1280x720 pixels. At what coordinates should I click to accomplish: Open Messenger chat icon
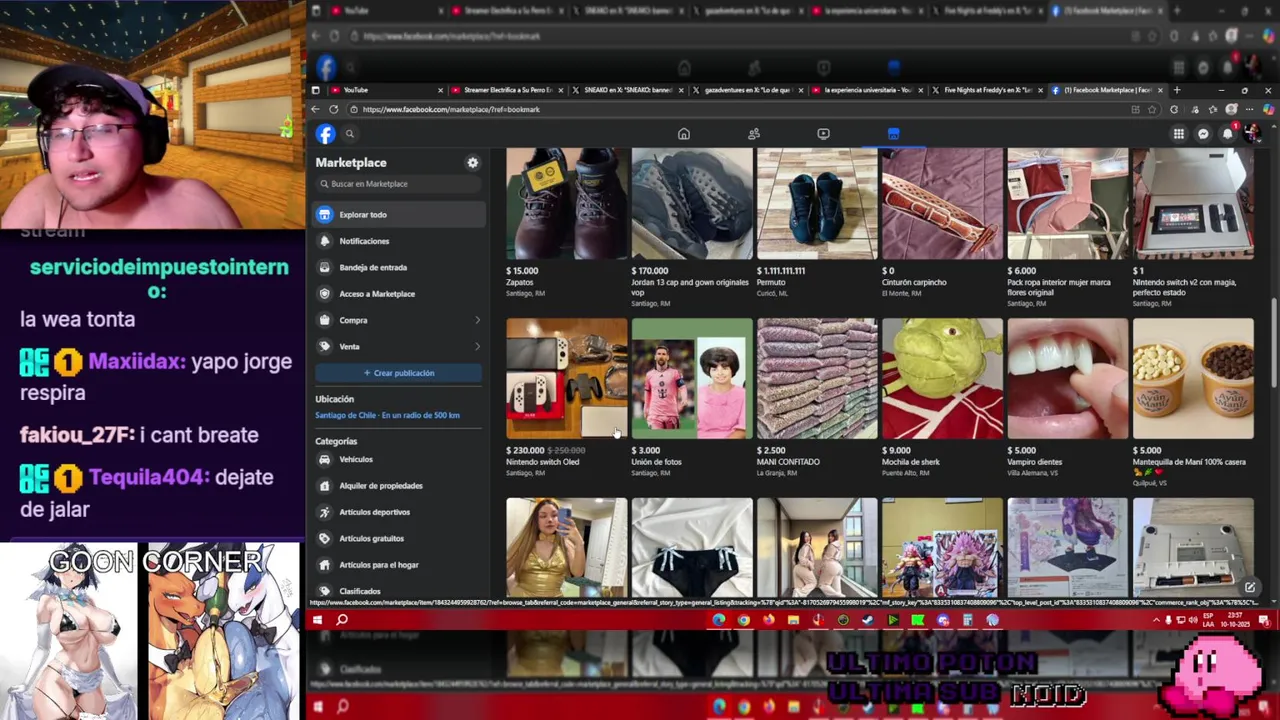[x=1203, y=134]
